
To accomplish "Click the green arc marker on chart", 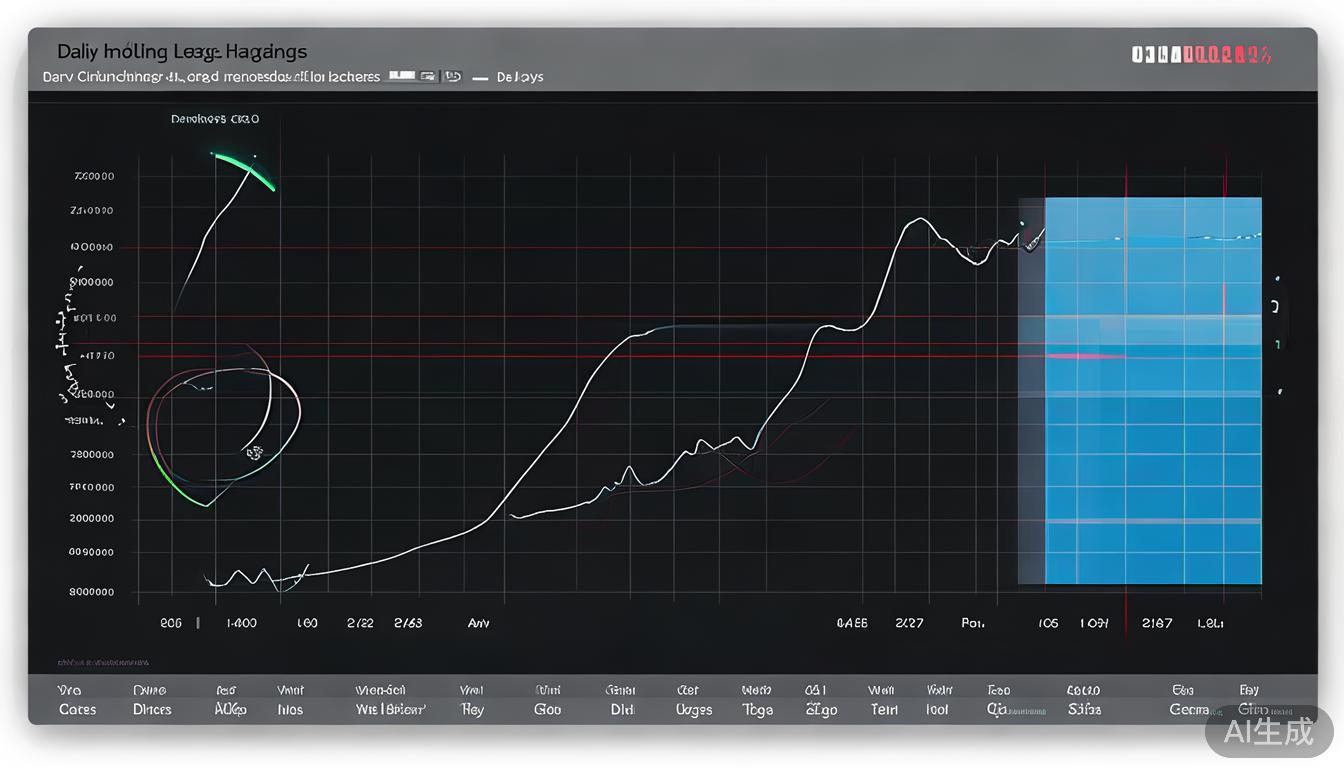I will [x=245, y=168].
